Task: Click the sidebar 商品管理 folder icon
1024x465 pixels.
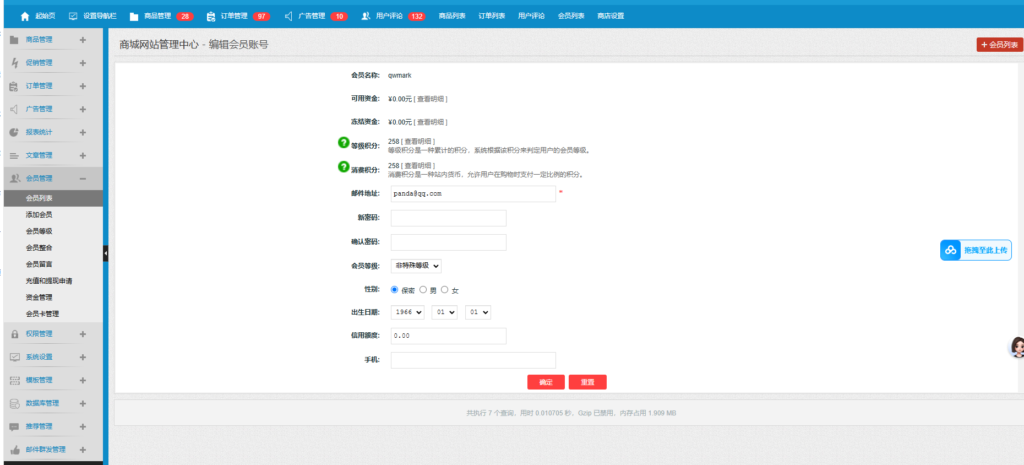Action: coord(14,40)
